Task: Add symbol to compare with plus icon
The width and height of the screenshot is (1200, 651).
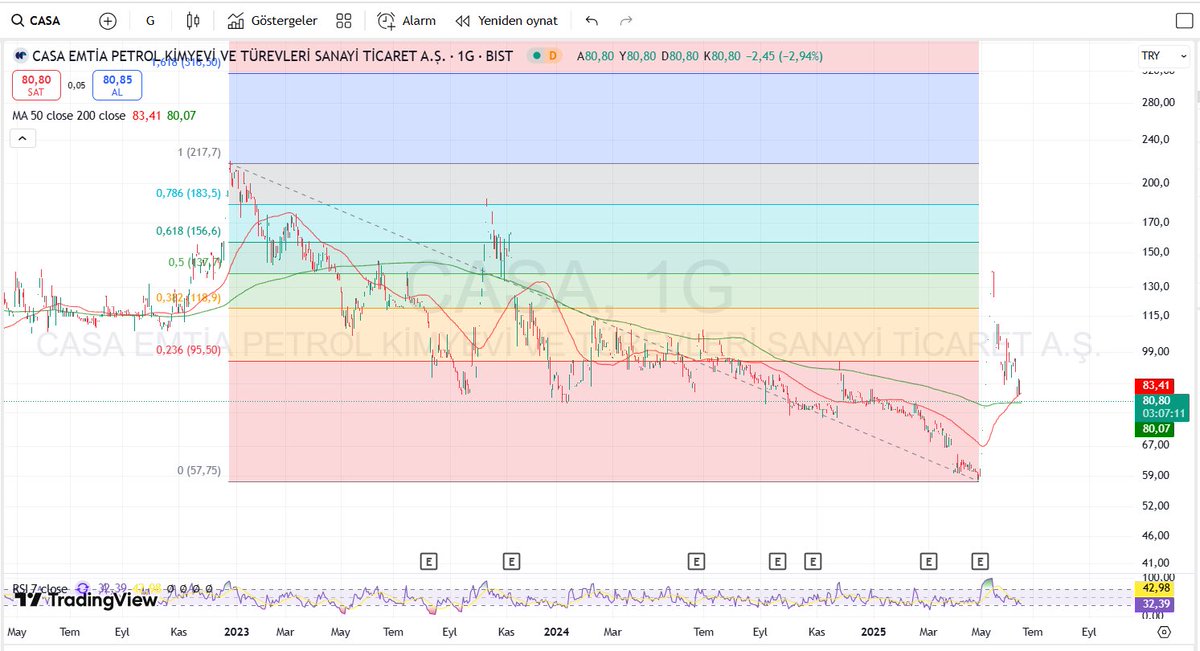Action: point(108,20)
